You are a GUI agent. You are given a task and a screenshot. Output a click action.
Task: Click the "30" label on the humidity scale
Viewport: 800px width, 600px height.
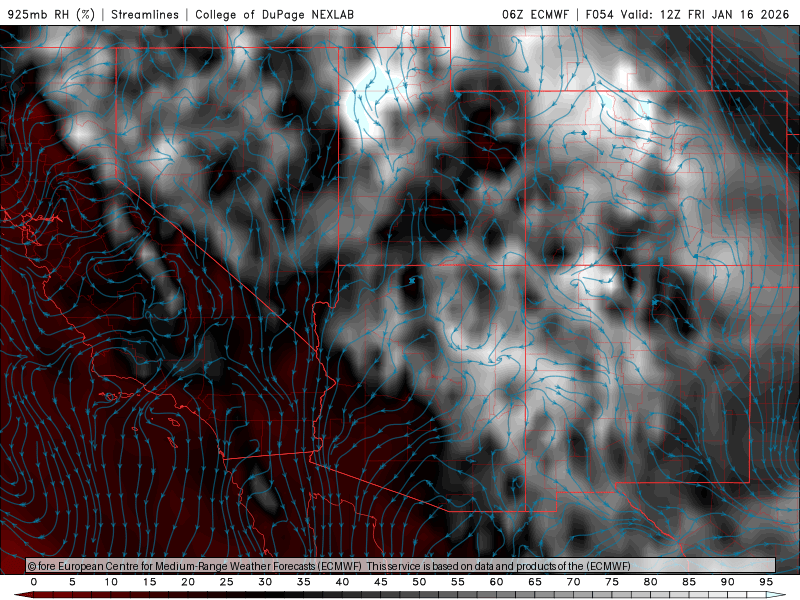[x=265, y=582]
